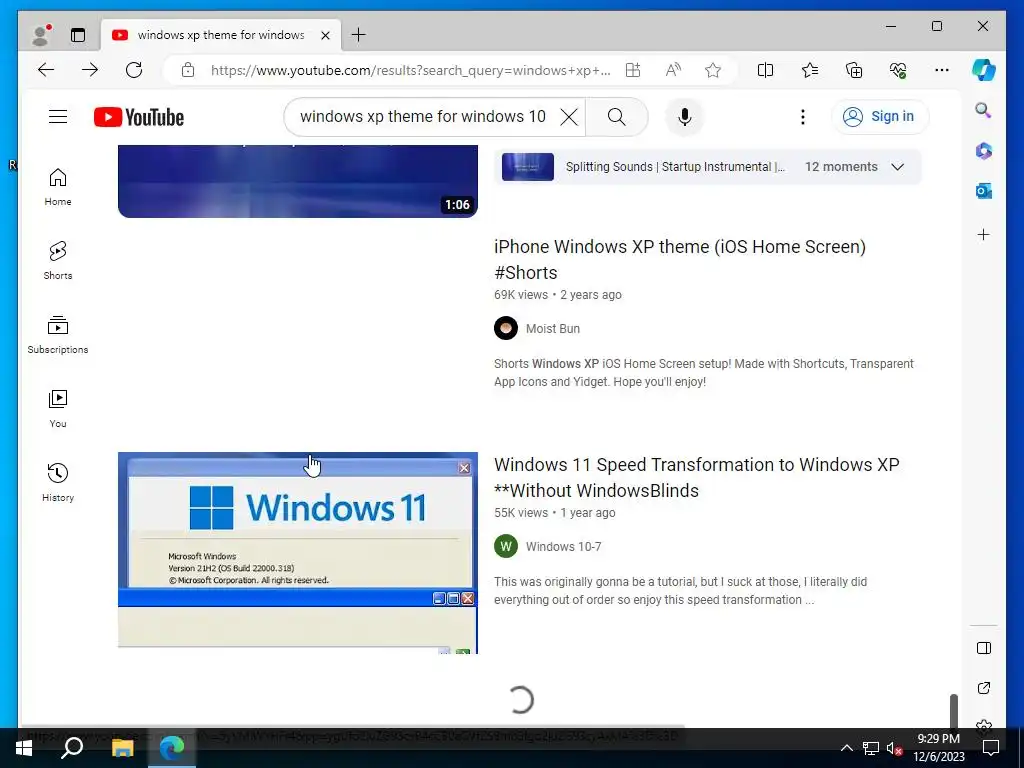Click in the YouTube search field
Viewport: 1024px width, 768px height.
(423, 117)
